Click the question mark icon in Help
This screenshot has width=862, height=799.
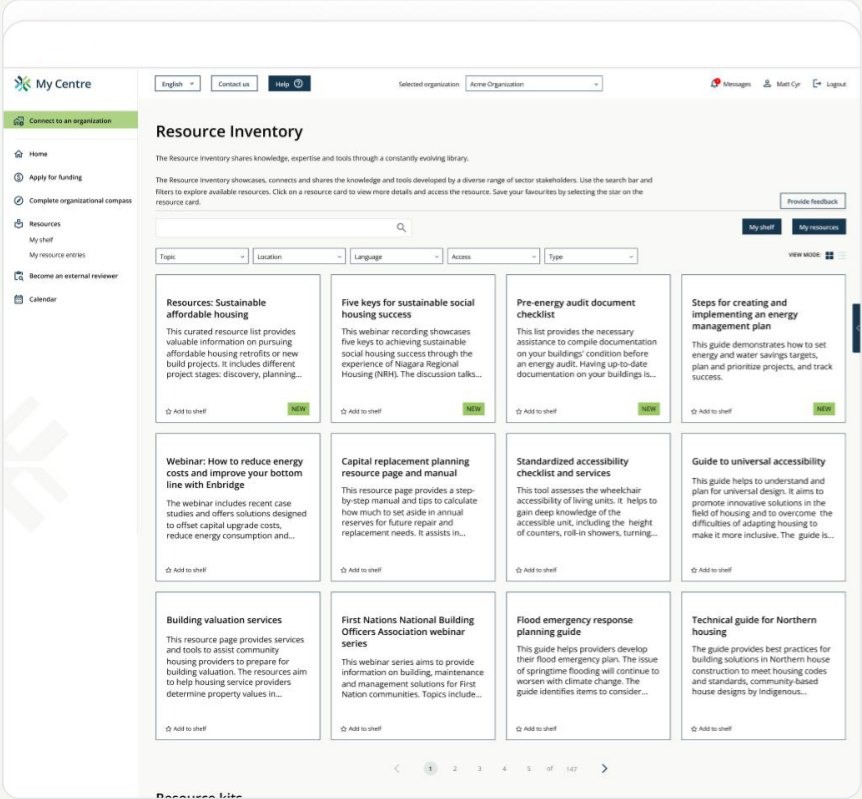[299, 84]
